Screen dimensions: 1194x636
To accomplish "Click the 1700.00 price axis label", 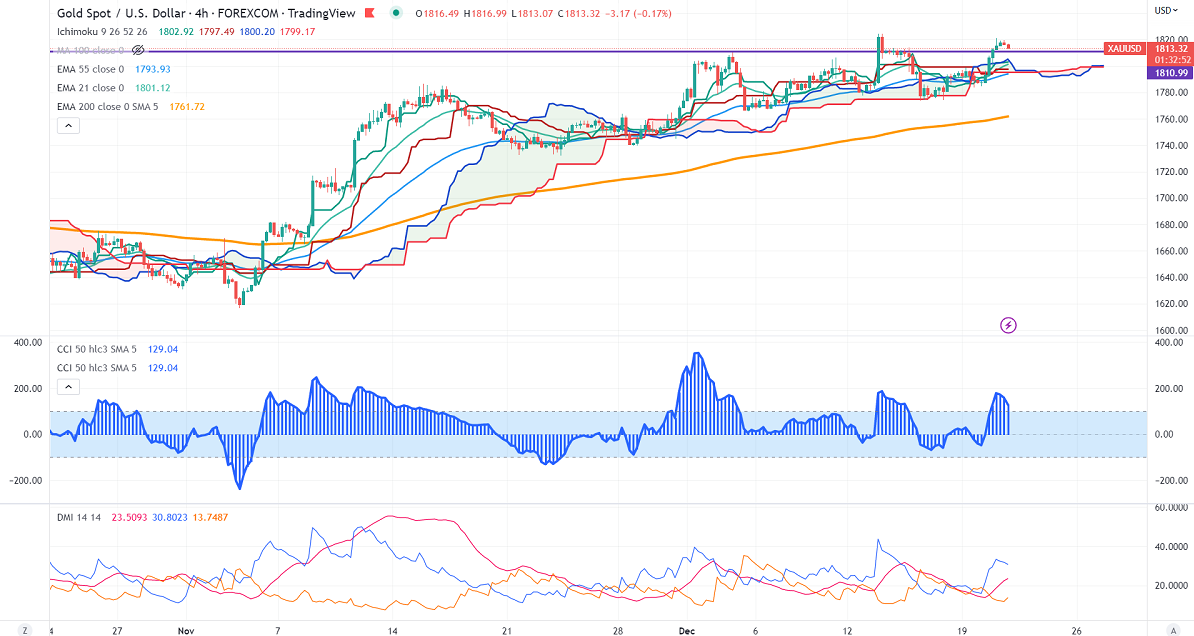I will pyautogui.click(x=1173, y=198).
